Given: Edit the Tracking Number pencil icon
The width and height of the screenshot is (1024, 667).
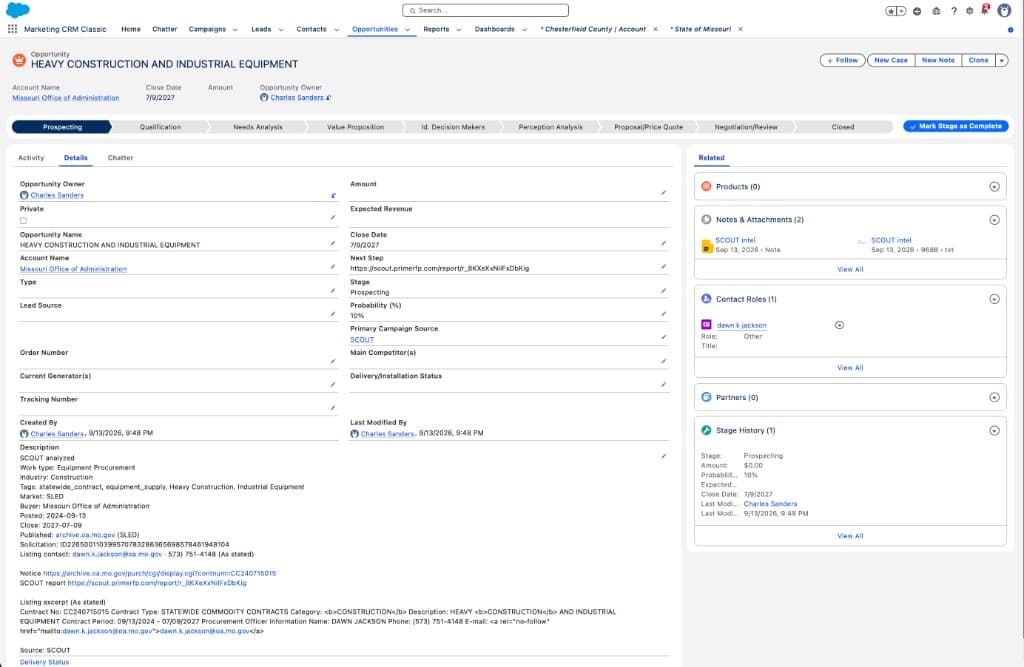Looking at the screenshot, I should (x=333, y=408).
